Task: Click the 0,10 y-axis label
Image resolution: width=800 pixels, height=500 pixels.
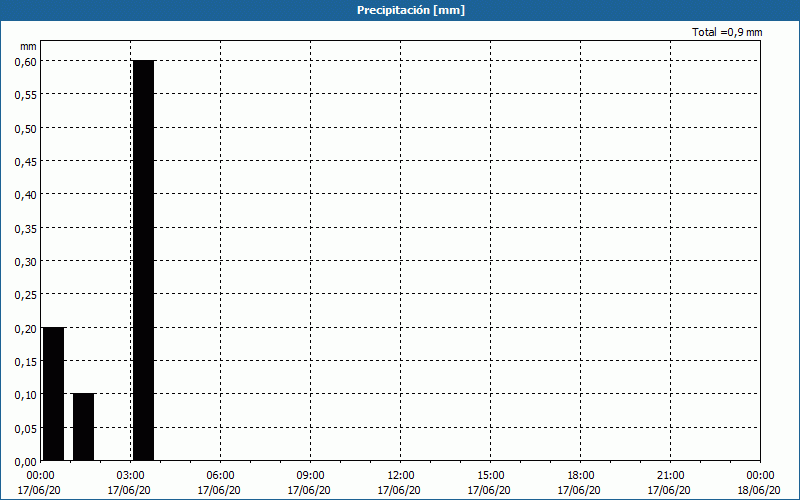Action: pos(26,395)
